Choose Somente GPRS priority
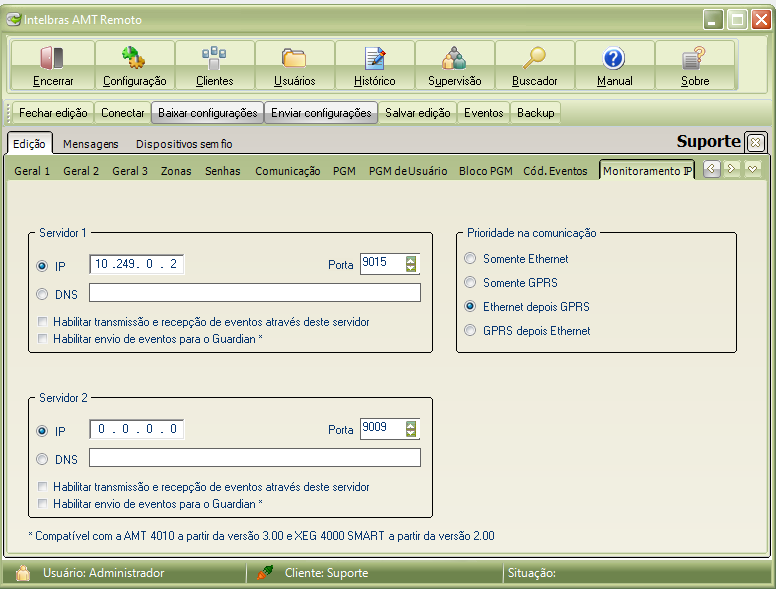Screen dimensions: 776x592 click(x=470, y=283)
